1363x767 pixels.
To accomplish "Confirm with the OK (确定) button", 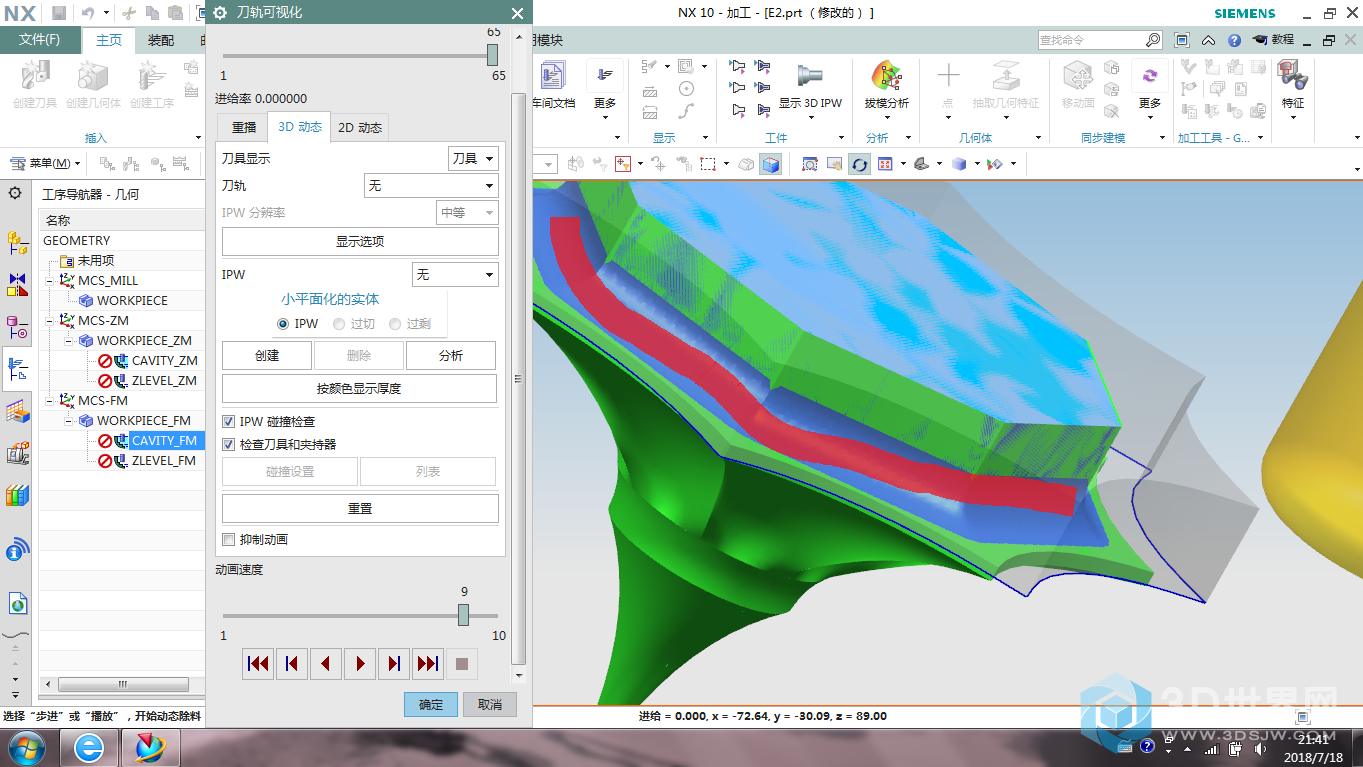I will [x=431, y=704].
